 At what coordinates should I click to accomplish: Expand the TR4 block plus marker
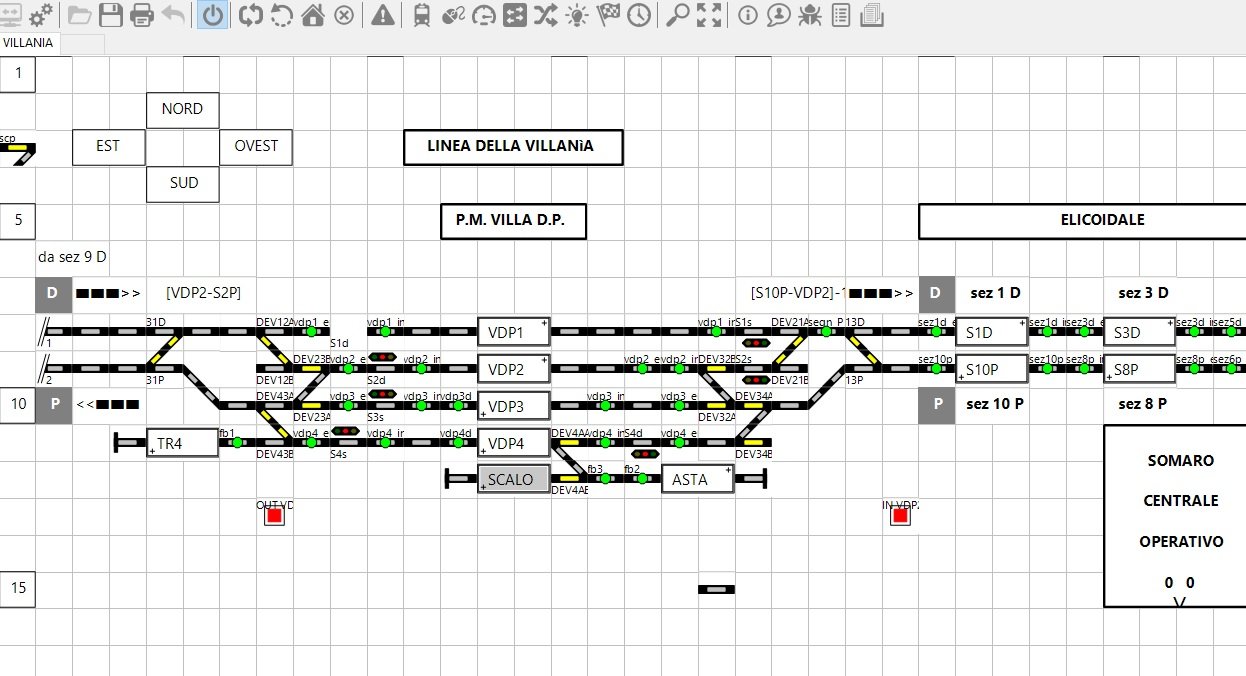pyautogui.click(x=153, y=451)
